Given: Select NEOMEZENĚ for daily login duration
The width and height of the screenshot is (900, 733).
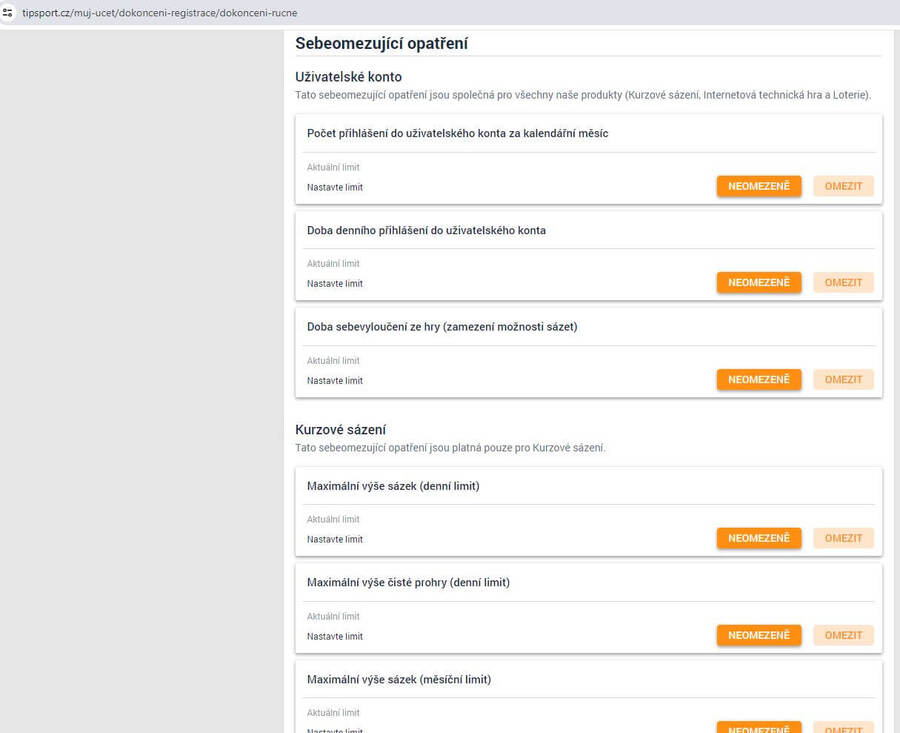Looking at the screenshot, I should tap(759, 282).
